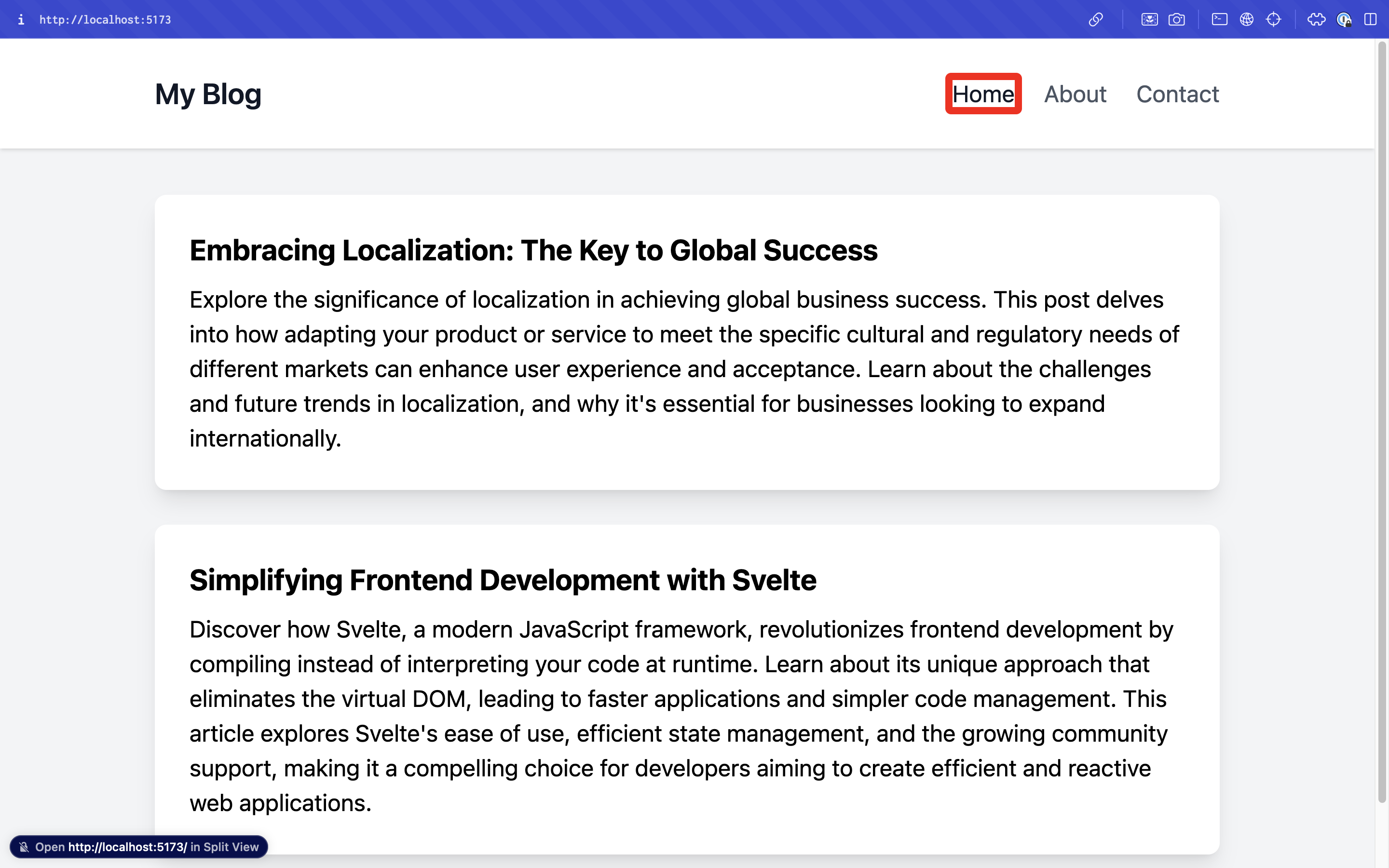
Task: Open the terminal console icon
Action: [x=1219, y=19]
